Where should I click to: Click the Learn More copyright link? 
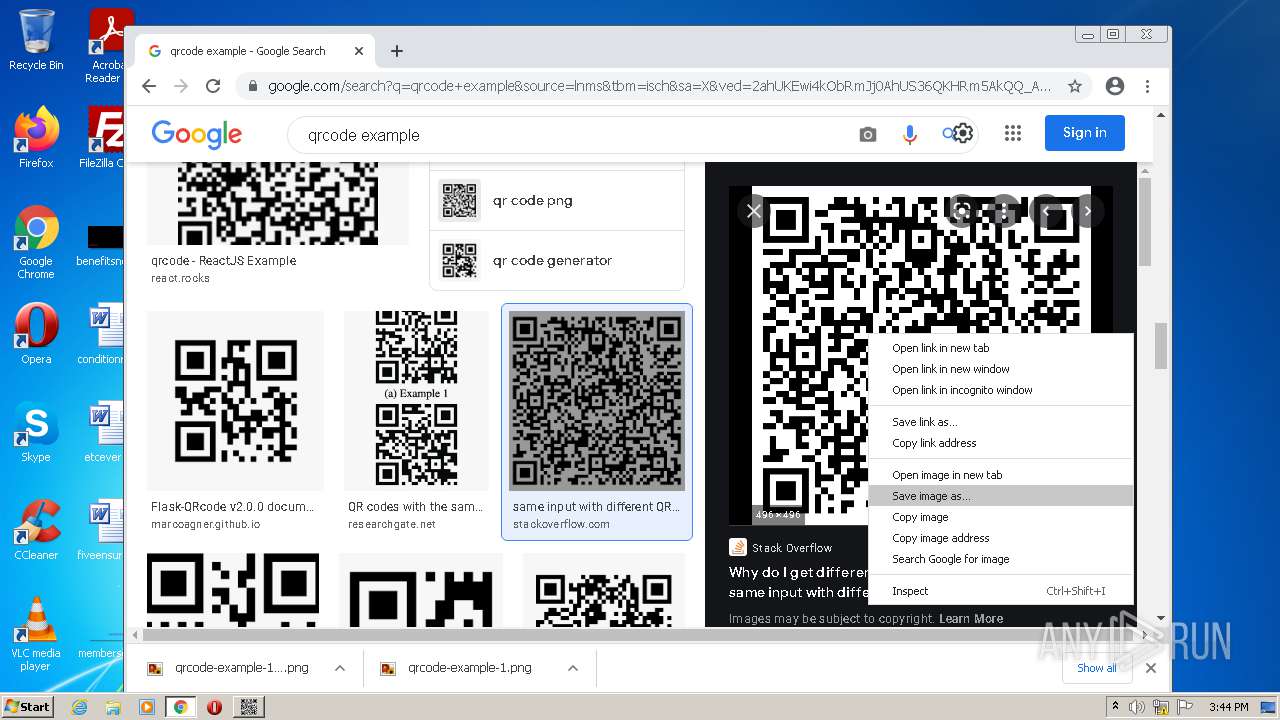coord(971,619)
